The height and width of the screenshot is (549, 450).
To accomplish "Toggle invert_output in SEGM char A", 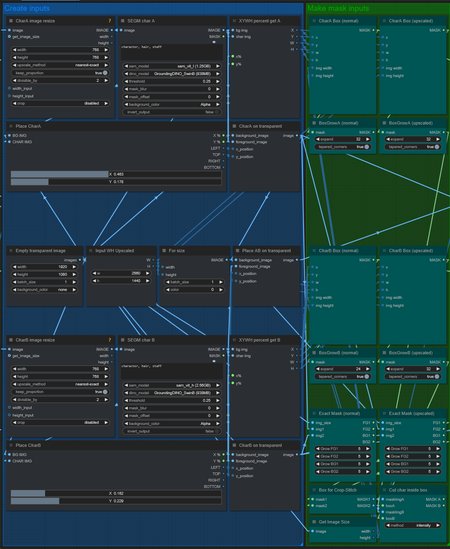I will point(172,112).
